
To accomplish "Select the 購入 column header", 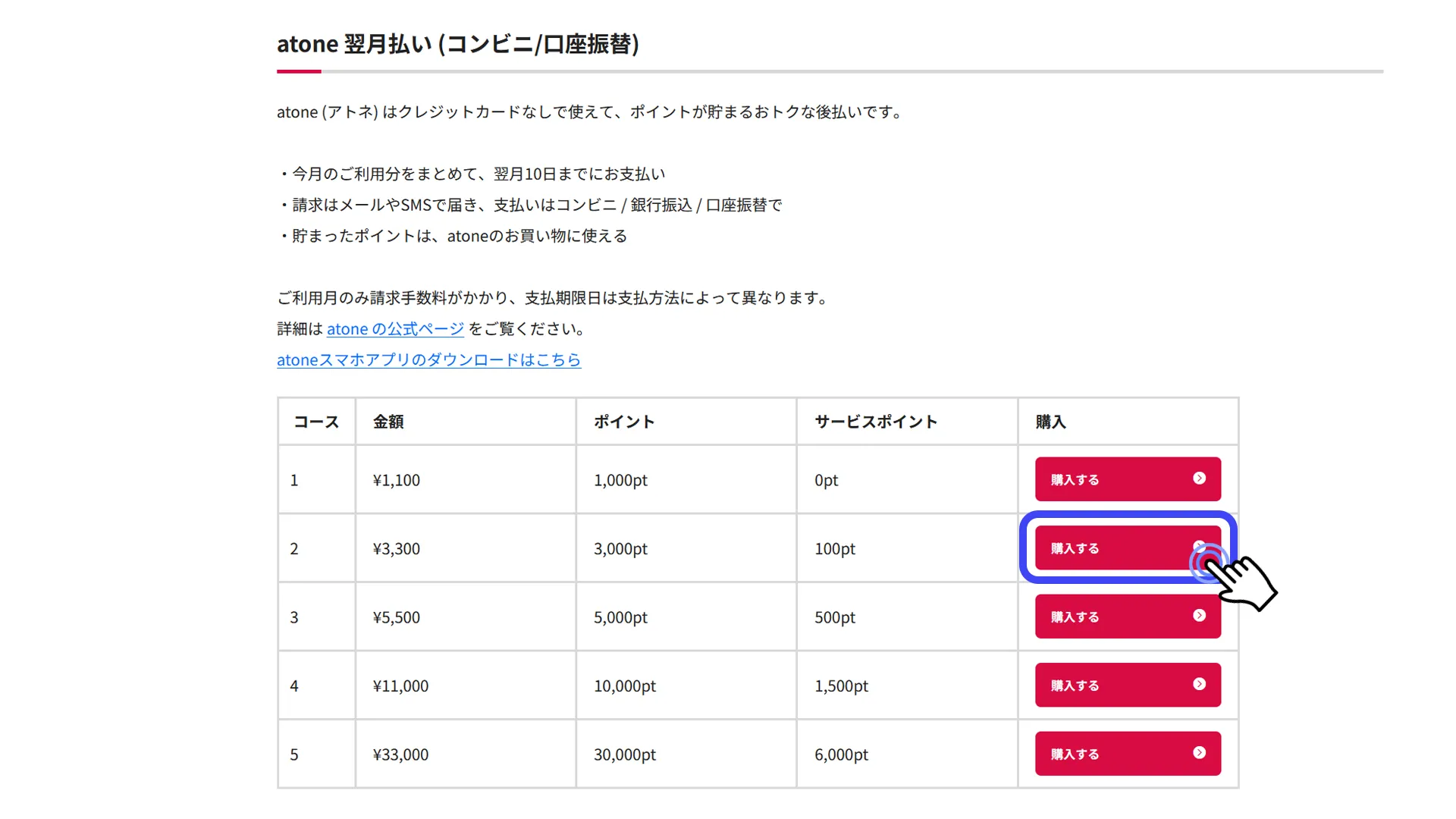I will point(1051,422).
